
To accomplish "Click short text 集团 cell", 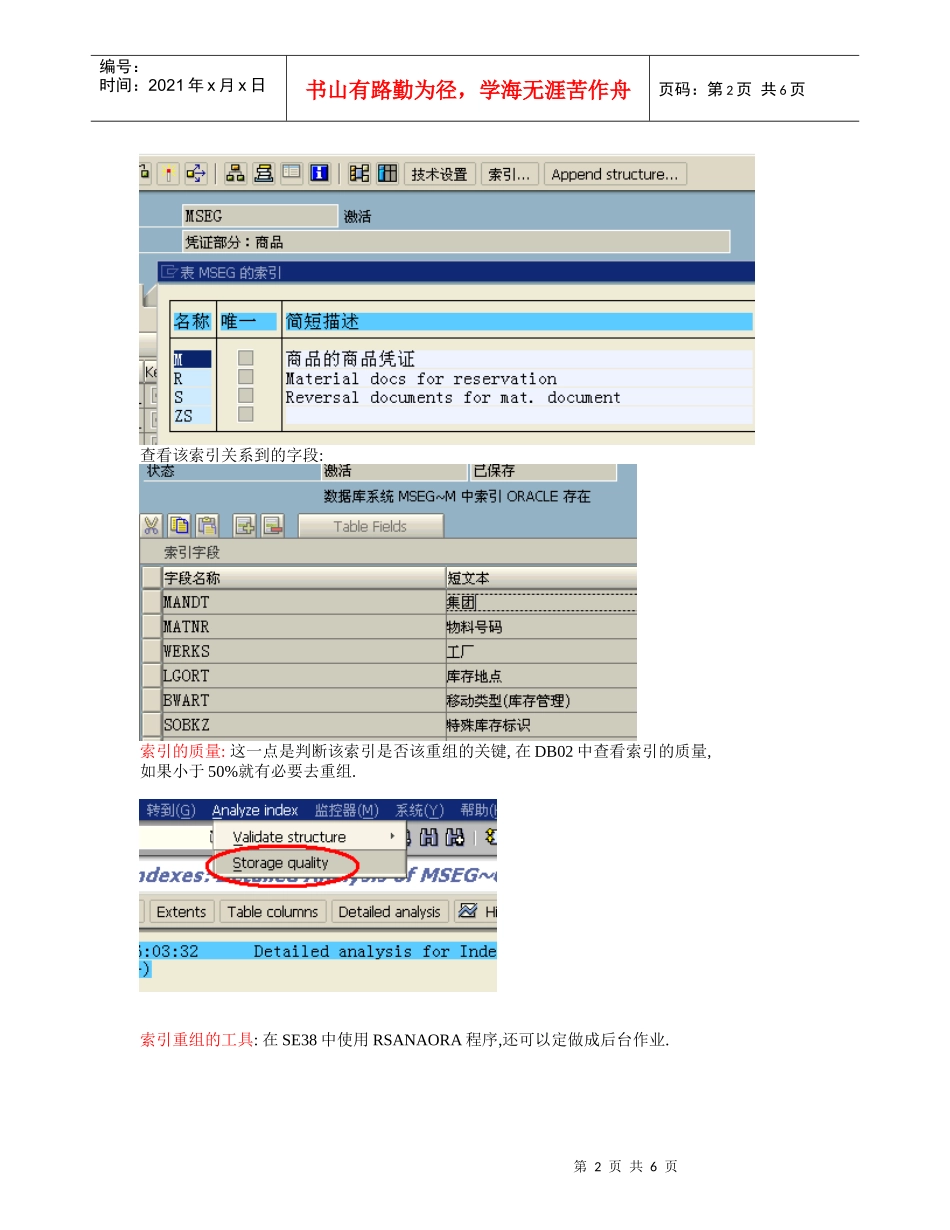I will [541, 603].
